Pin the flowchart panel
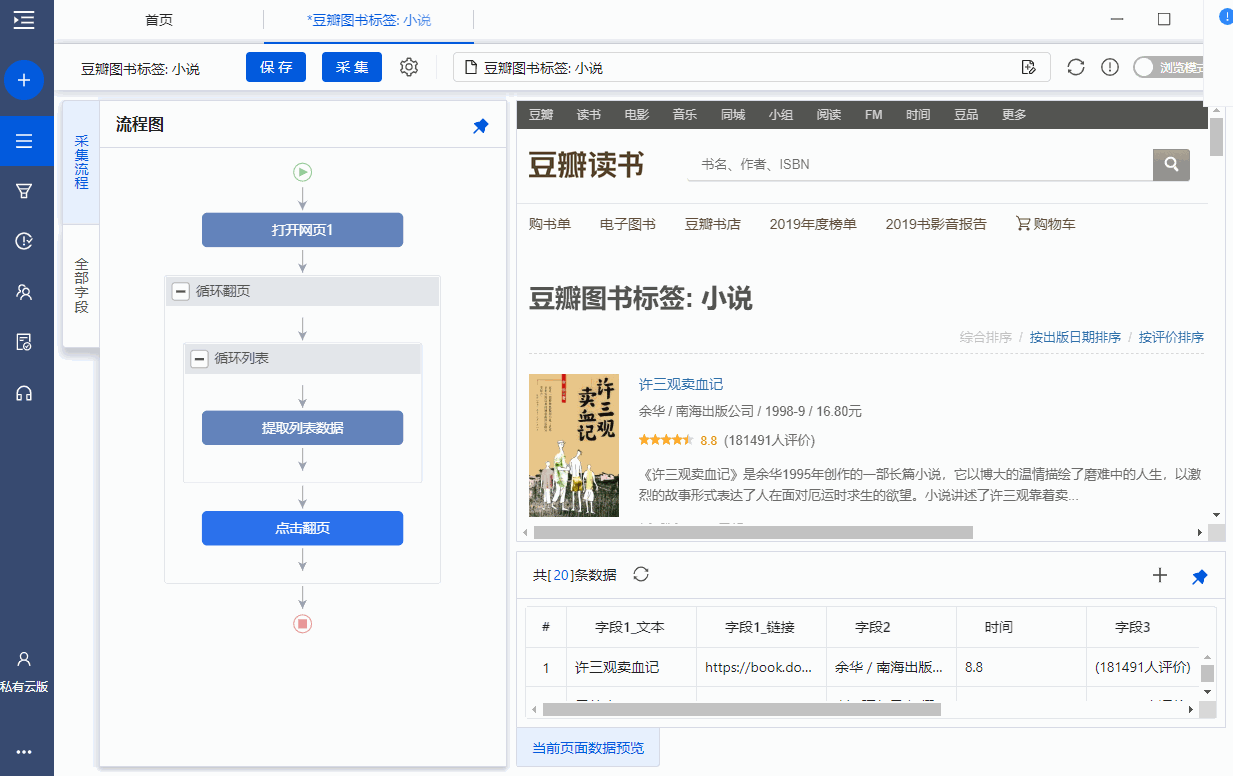The width and height of the screenshot is (1233, 776). (481, 126)
